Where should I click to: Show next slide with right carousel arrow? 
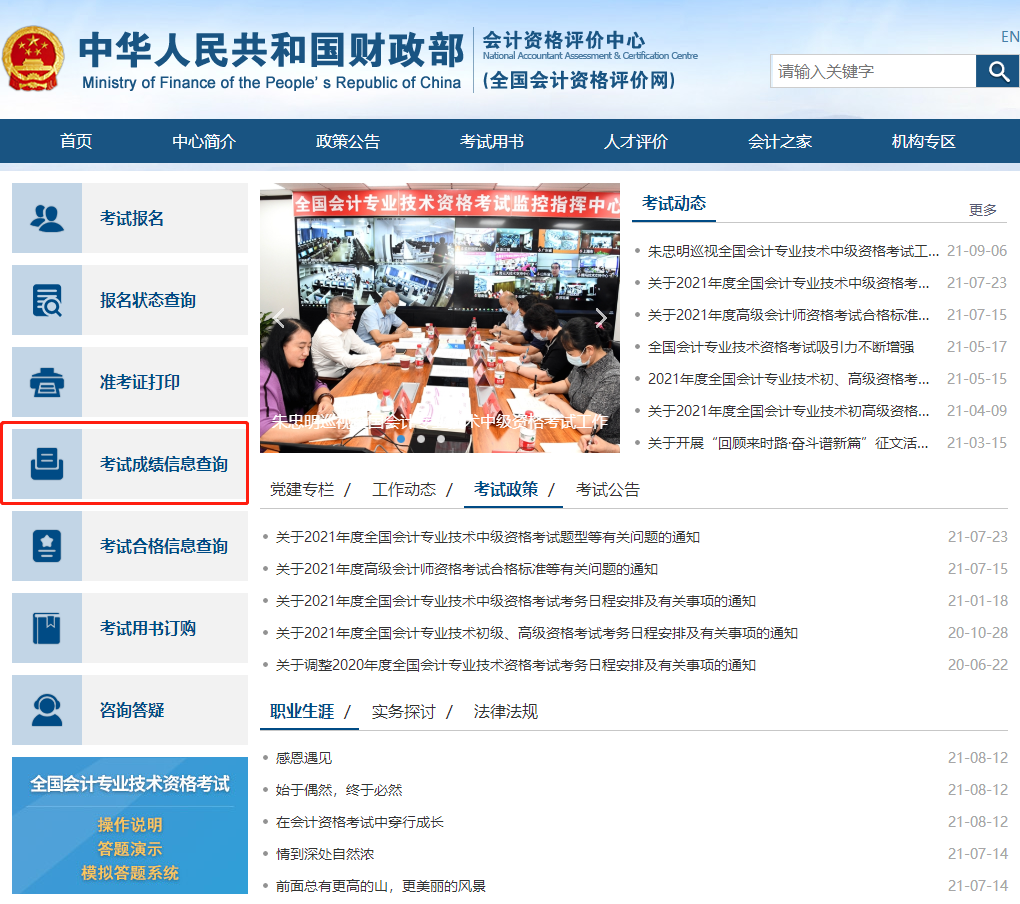[x=601, y=319]
